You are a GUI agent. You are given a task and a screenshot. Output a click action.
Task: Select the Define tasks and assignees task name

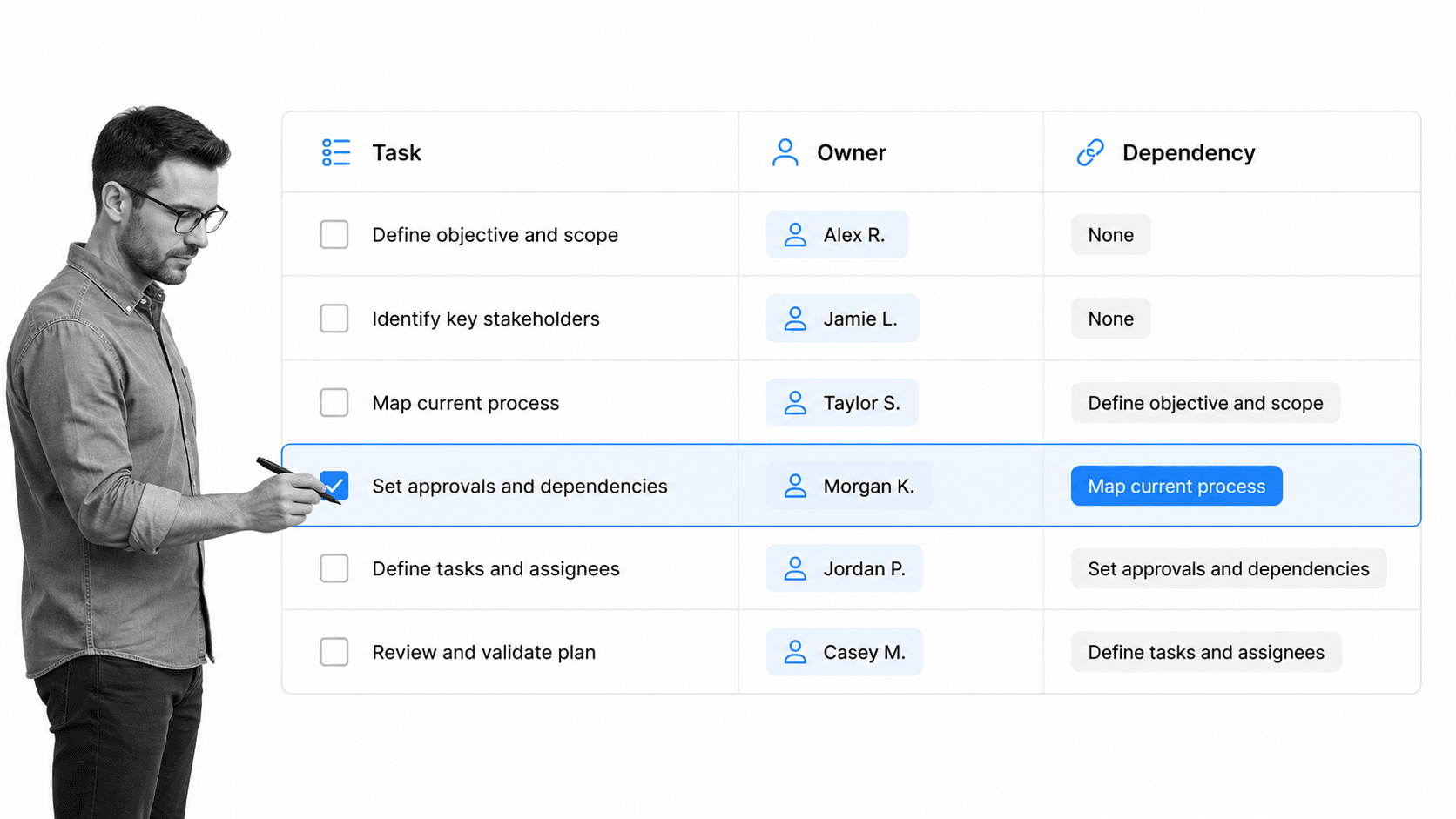[495, 569]
